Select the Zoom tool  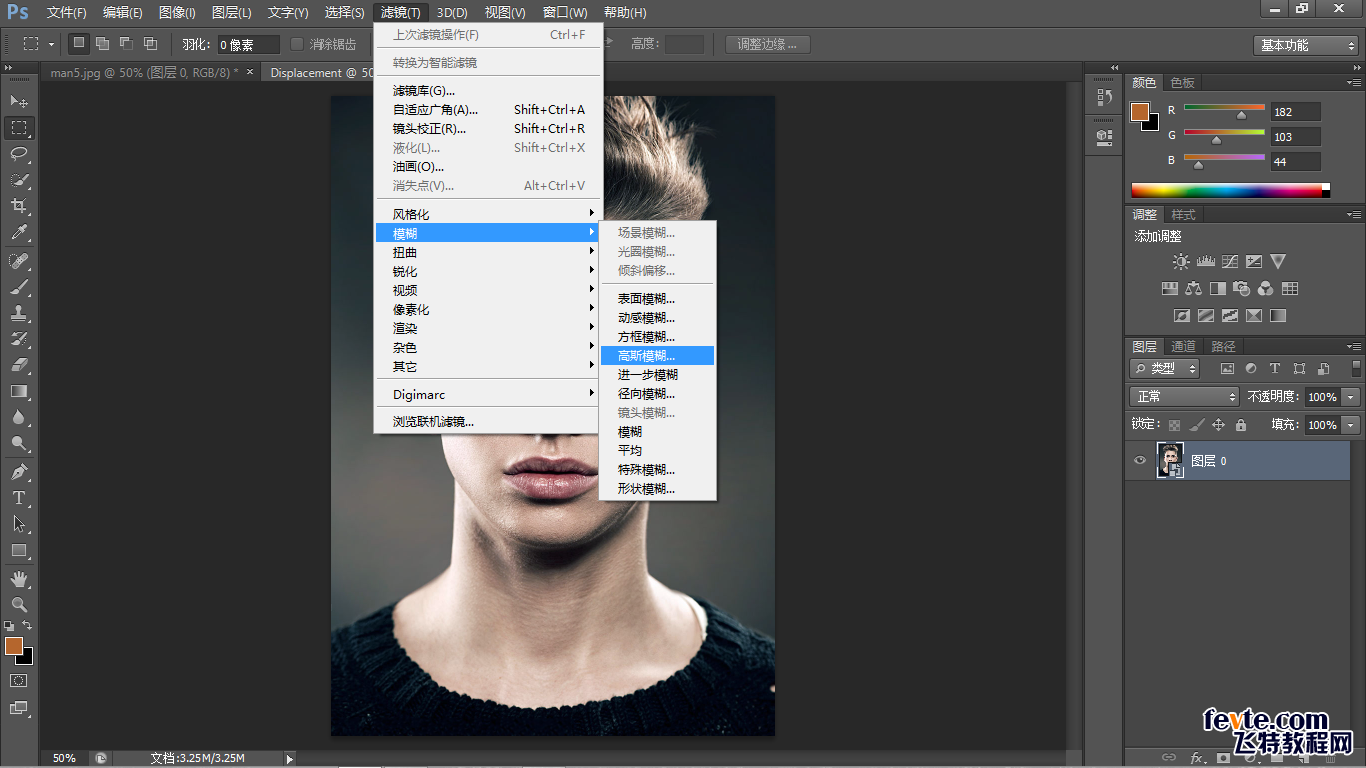pyautogui.click(x=19, y=605)
